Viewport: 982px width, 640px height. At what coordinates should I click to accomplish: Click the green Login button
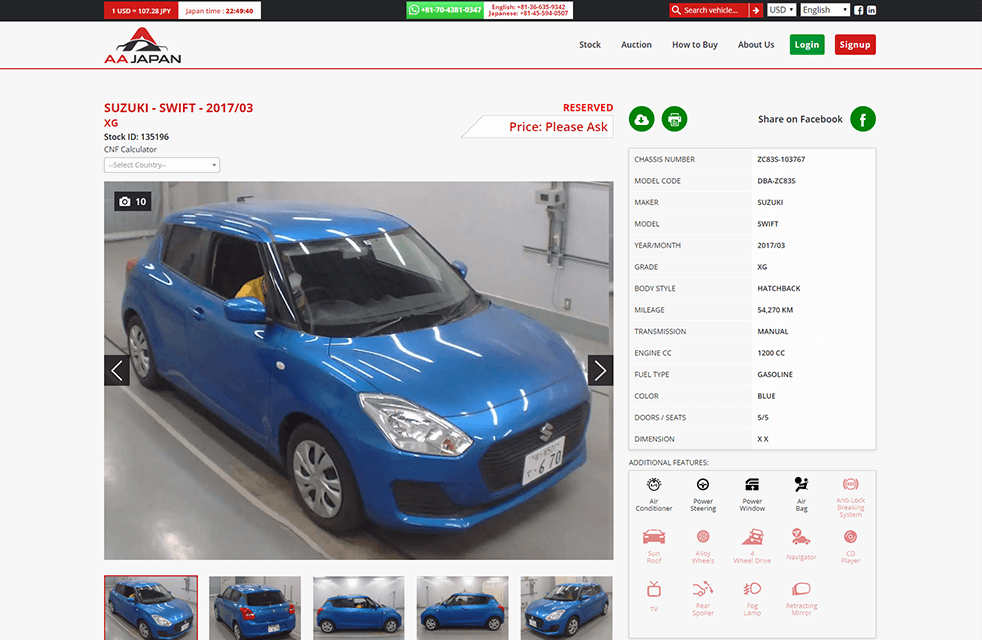click(x=806, y=45)
